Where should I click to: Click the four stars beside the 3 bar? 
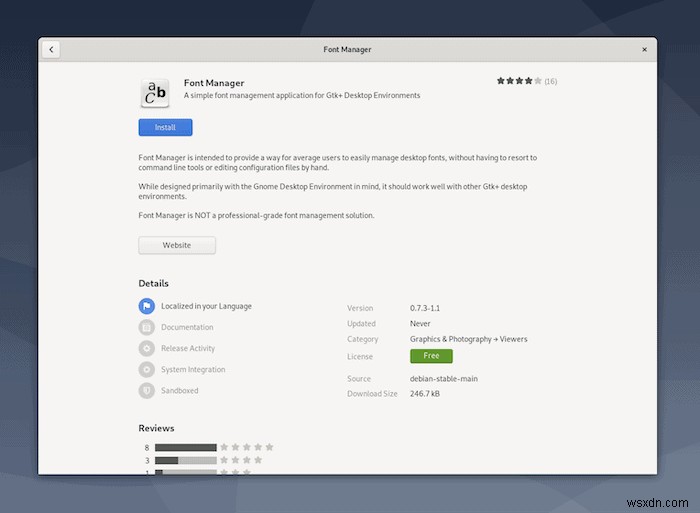(241, 460)
